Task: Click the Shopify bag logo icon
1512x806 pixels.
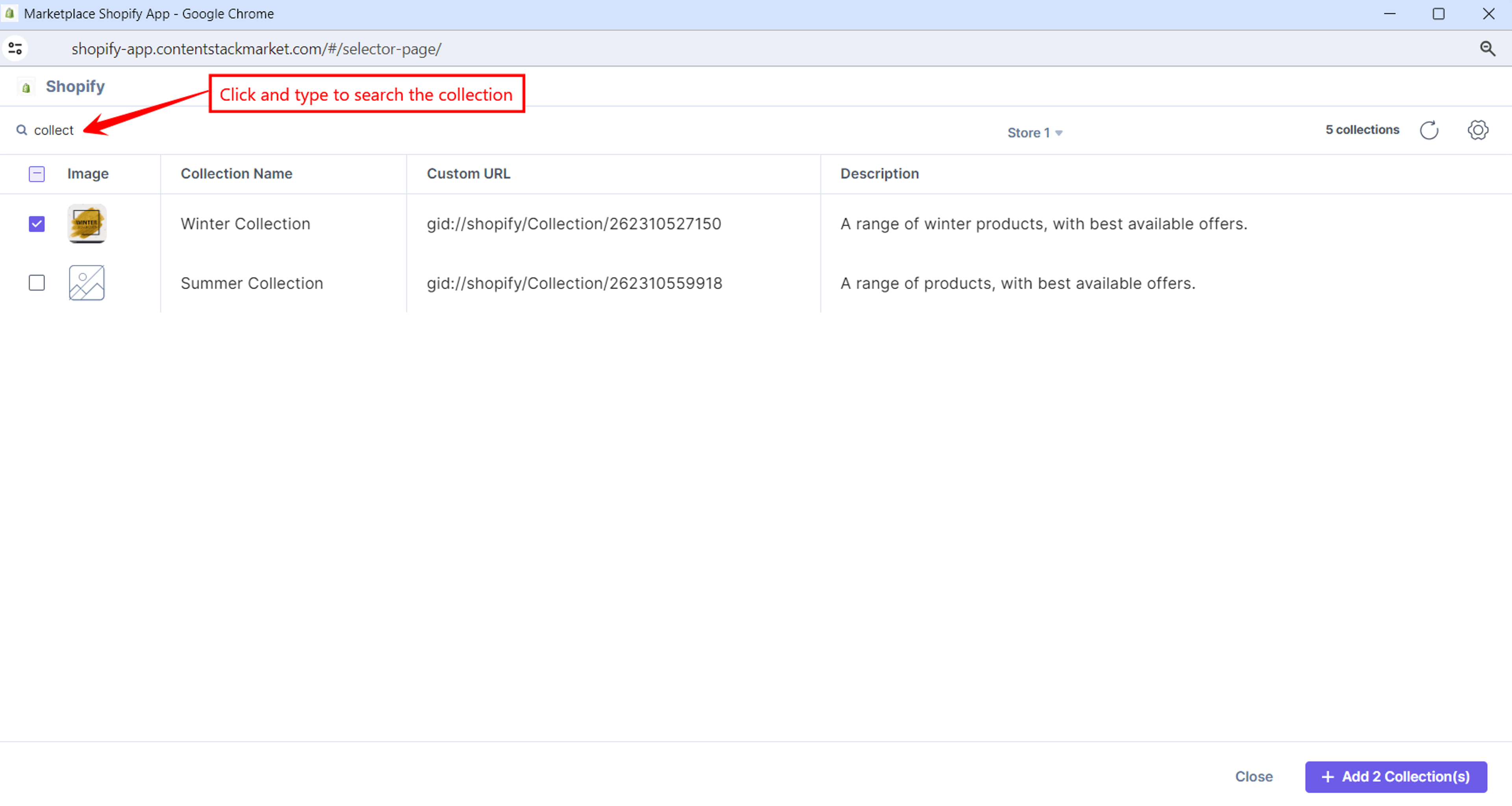Action: click(26, 87)
